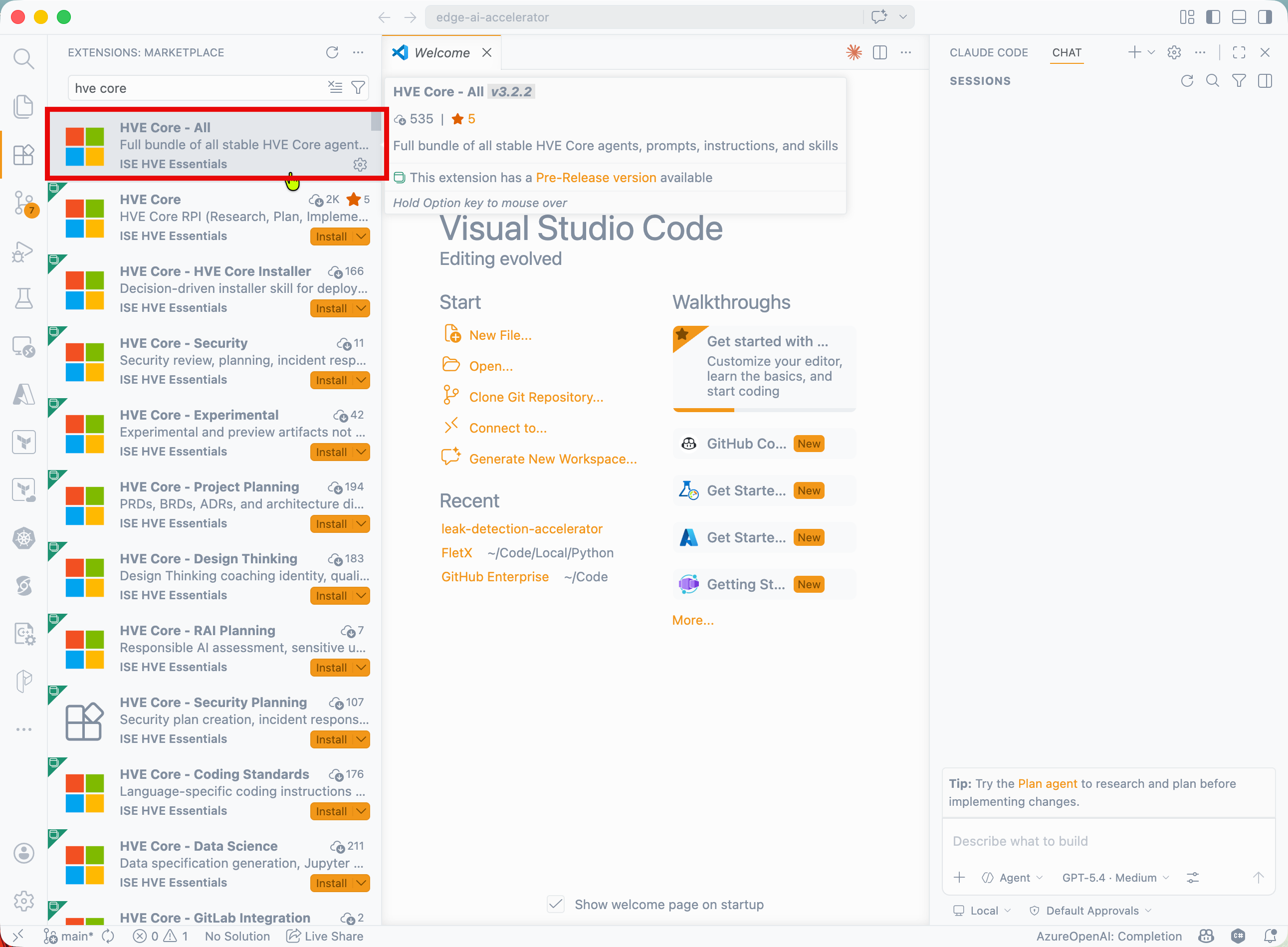Expand Install dropdown arrow for HVE Core
Image resolution: width=1288 pixels, height=947 pixels.
pos(361,236)
